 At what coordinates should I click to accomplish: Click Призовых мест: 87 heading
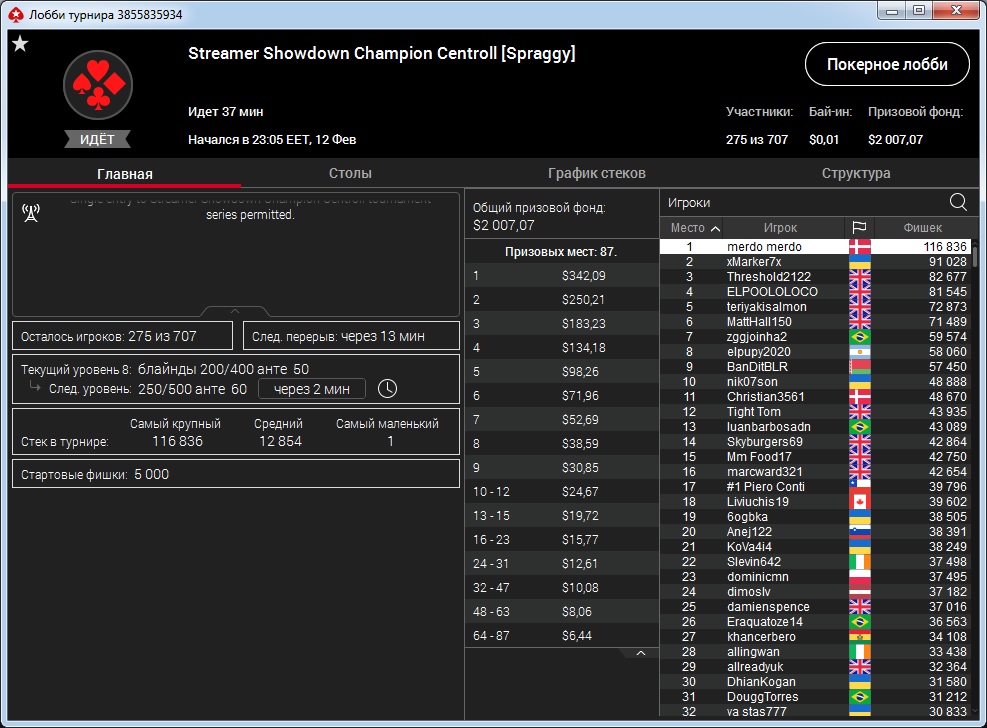[561, 252]
